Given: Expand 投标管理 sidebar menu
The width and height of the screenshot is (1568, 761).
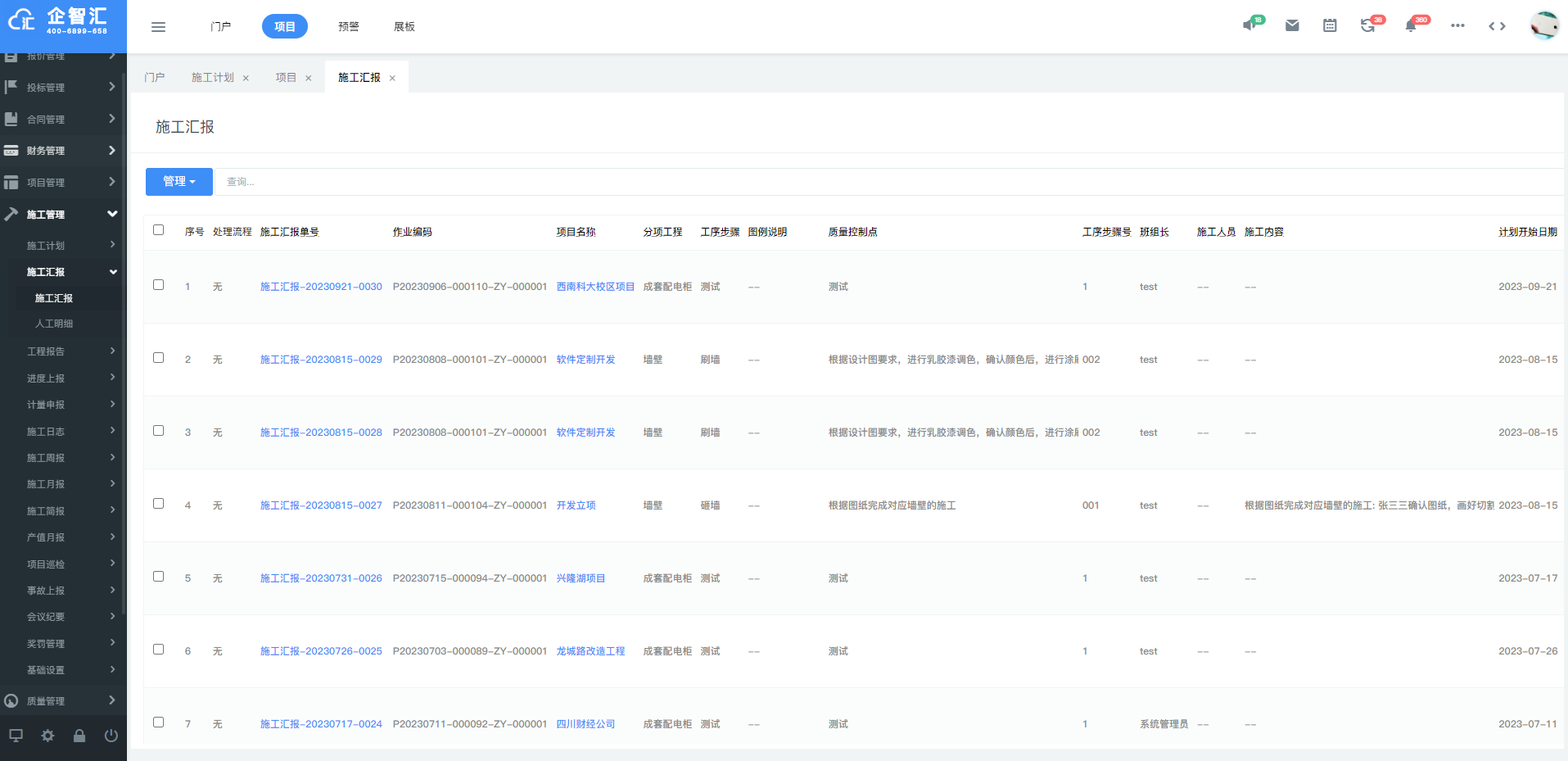Looking at the screenshot, I should pos(63,87).
